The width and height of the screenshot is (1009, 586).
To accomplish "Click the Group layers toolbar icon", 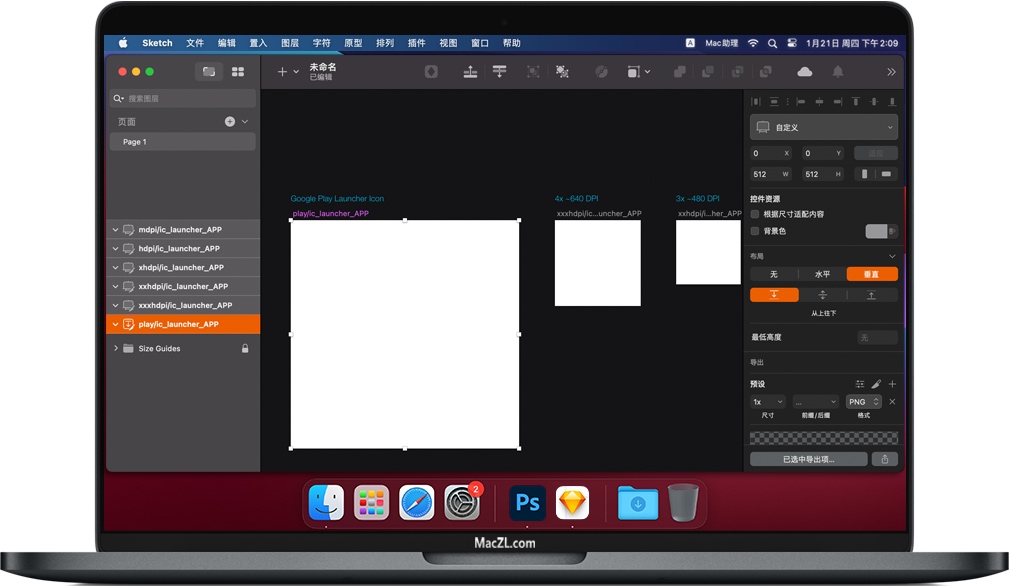I will (x=533, y=71).
